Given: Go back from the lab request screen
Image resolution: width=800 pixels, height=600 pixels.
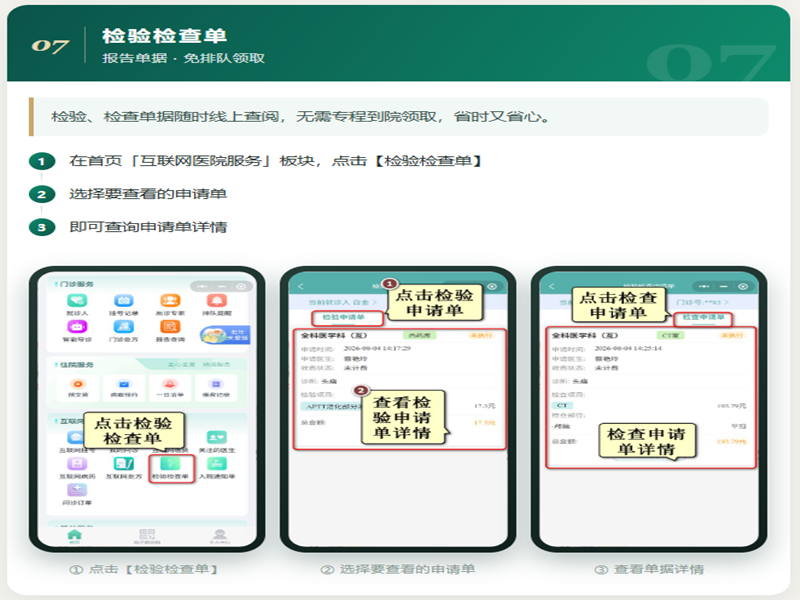Looking at the screenshot, I should coord(301,286).
